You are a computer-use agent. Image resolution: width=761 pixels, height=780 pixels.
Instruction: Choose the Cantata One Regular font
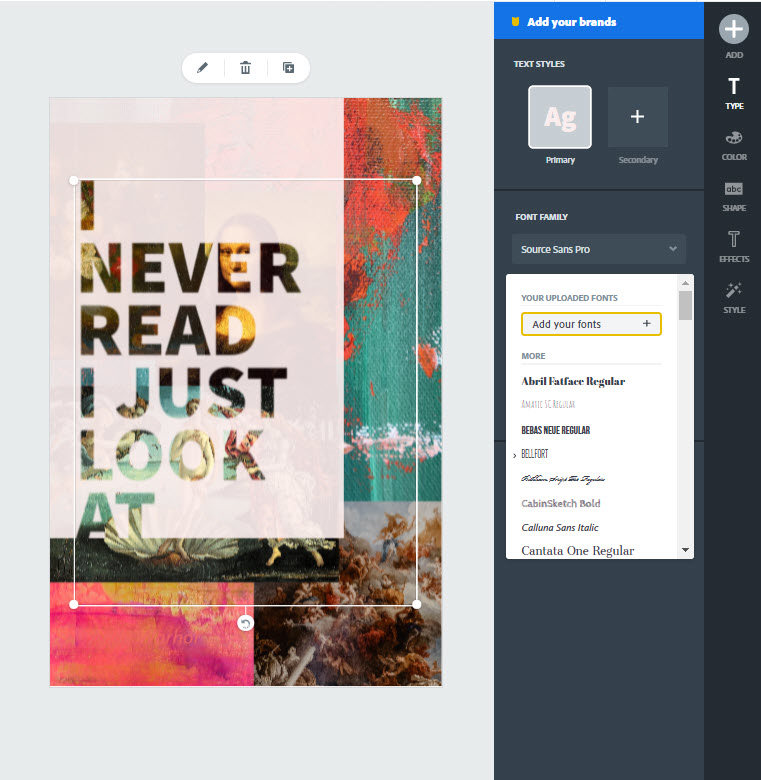pyautogui.click(x=577, y=551)
